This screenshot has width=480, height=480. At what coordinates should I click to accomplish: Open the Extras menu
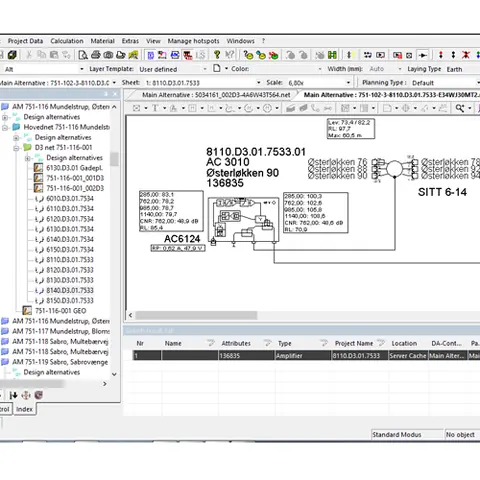click(x=130, y=41)
